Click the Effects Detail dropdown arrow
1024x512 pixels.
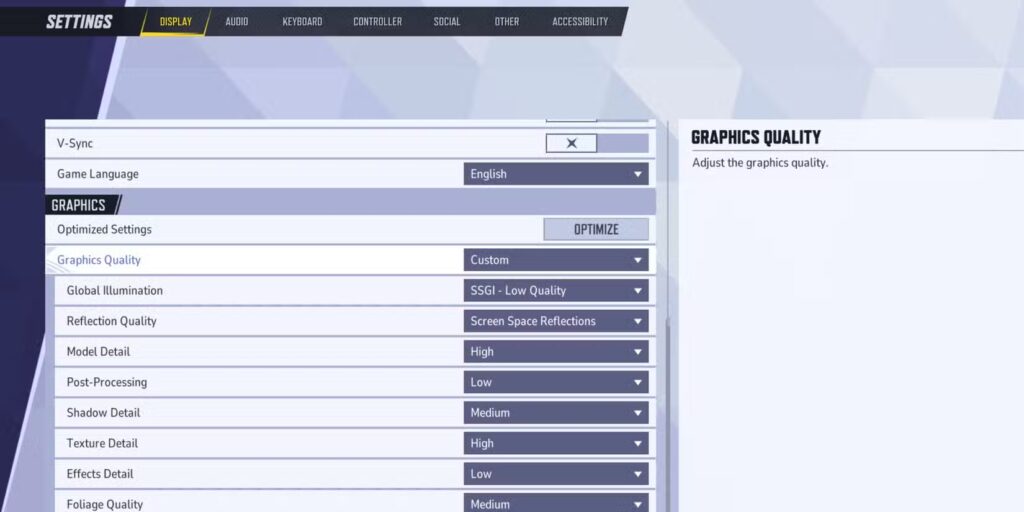coord(637,474)
